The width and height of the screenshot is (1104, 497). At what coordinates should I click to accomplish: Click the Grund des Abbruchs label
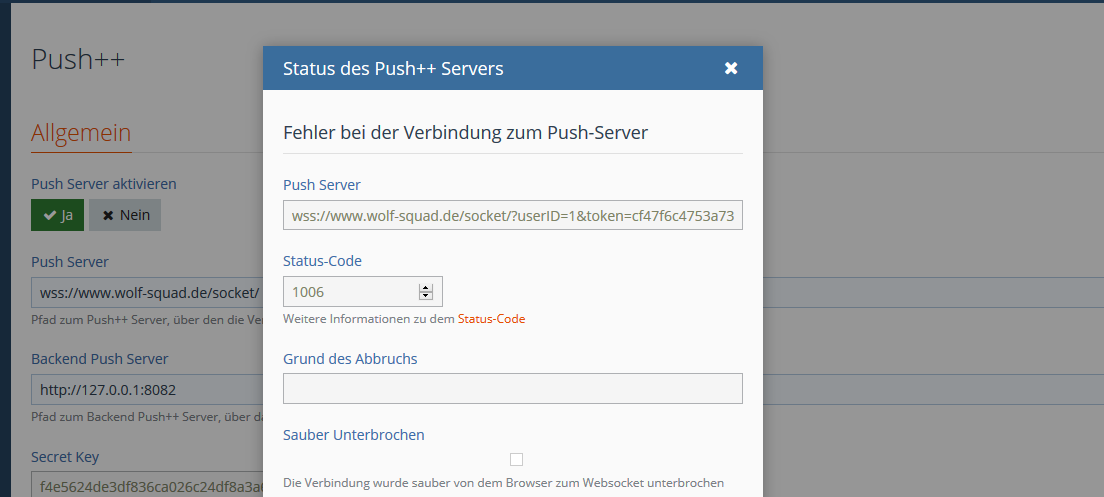pos(350,359)
